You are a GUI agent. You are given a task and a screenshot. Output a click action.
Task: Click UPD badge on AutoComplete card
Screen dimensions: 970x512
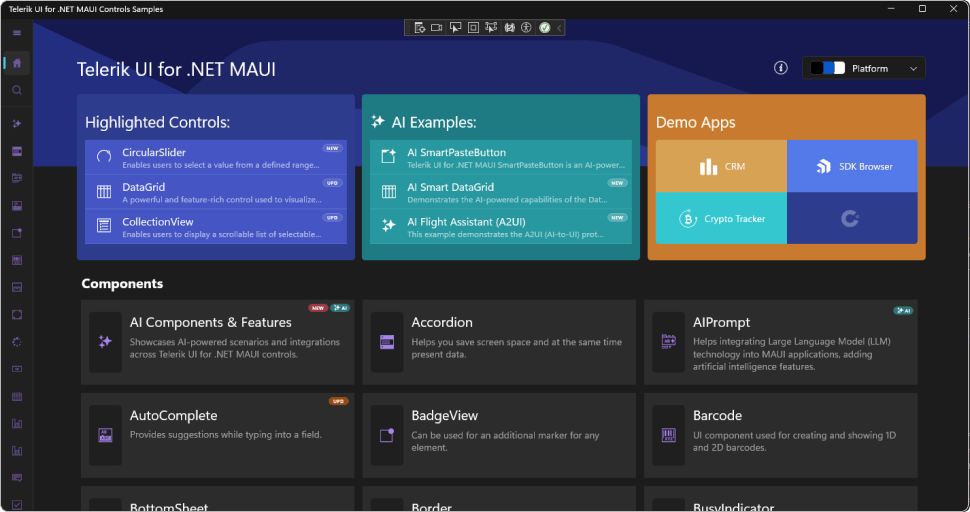338,401
